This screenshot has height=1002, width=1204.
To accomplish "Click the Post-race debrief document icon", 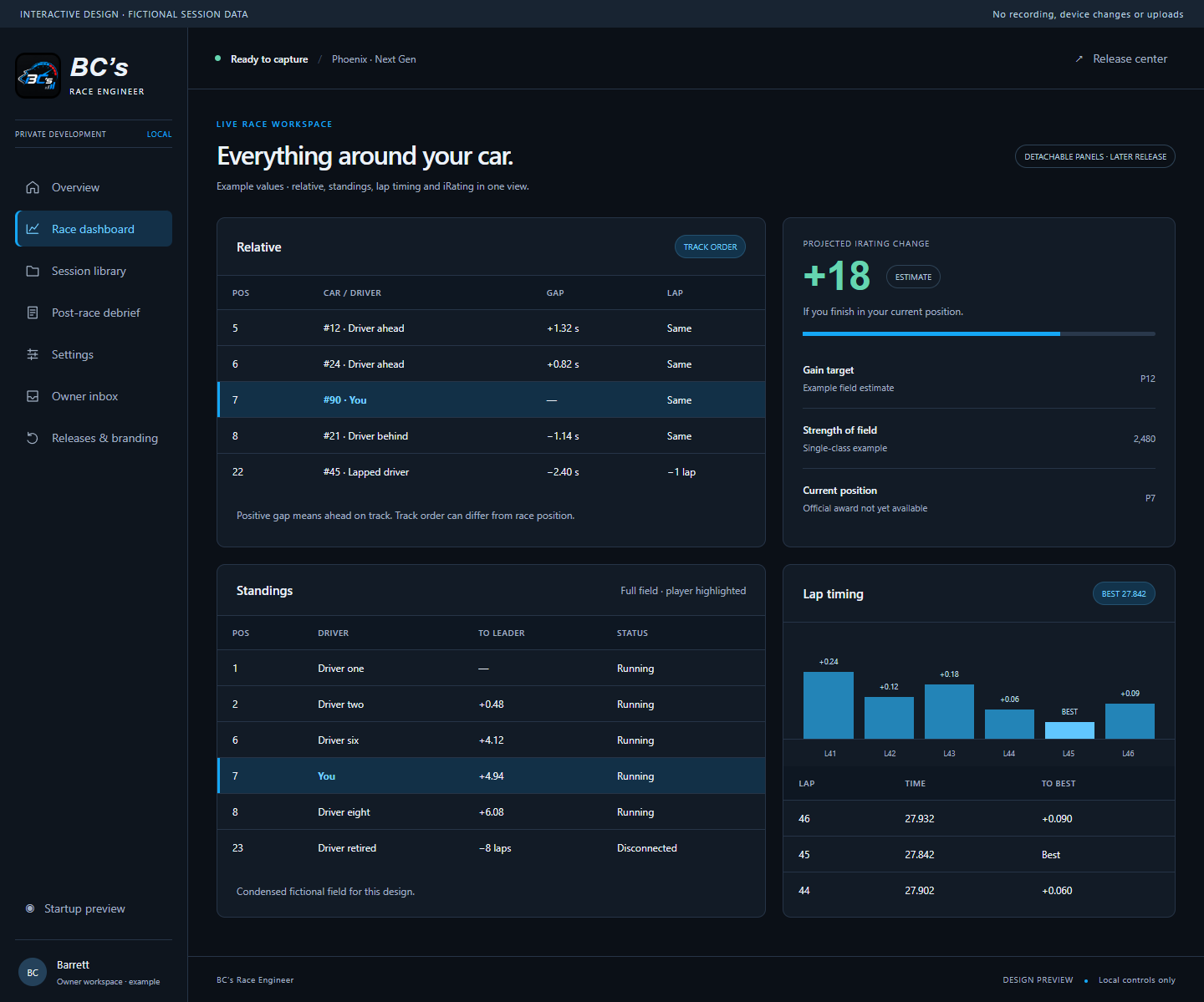I will coord(33,313).
